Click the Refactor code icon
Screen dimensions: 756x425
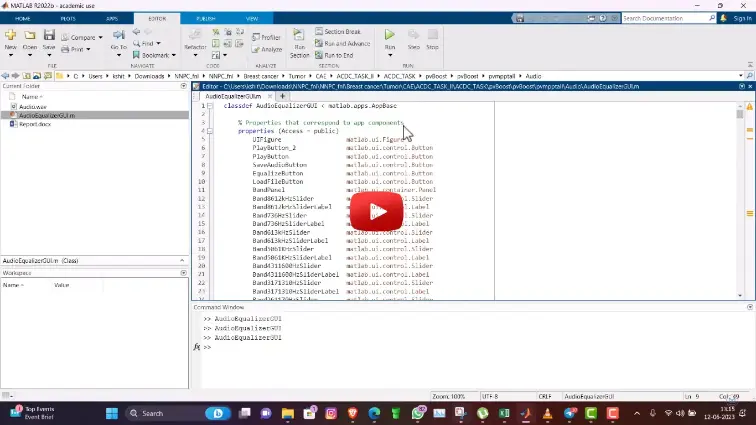(195, 36)
